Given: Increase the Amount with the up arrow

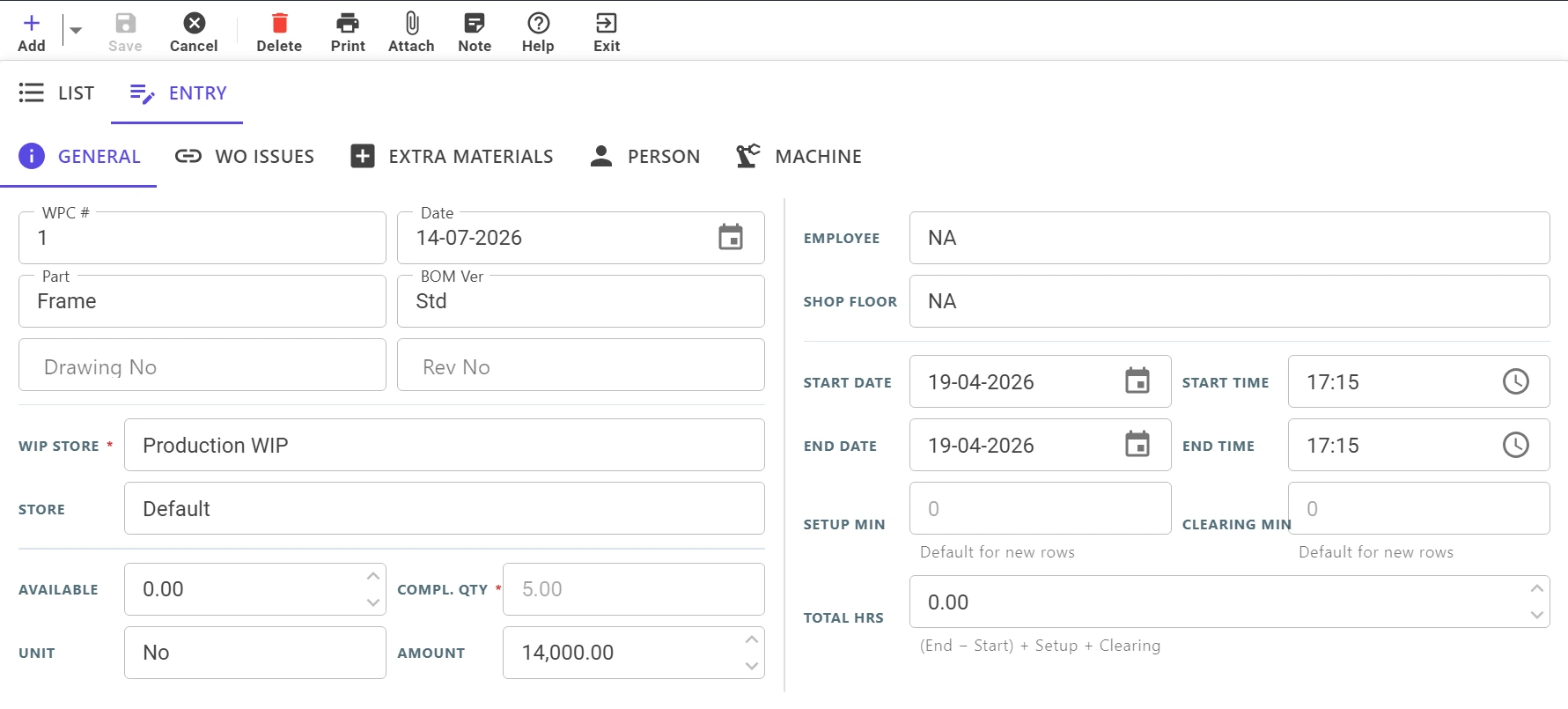Looking at the screenshot, I should [752, 639].
